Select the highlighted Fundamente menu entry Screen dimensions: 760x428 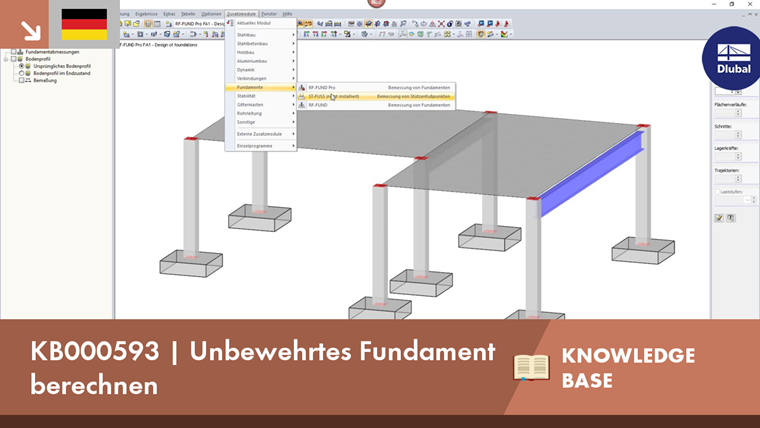pyautogui.click(x=261, y=87)
